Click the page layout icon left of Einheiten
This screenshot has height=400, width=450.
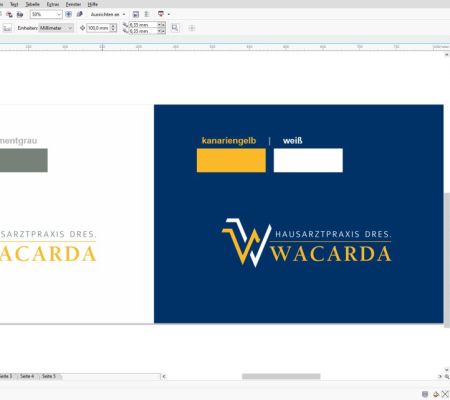pyautogui.click(x=7, y=28)
